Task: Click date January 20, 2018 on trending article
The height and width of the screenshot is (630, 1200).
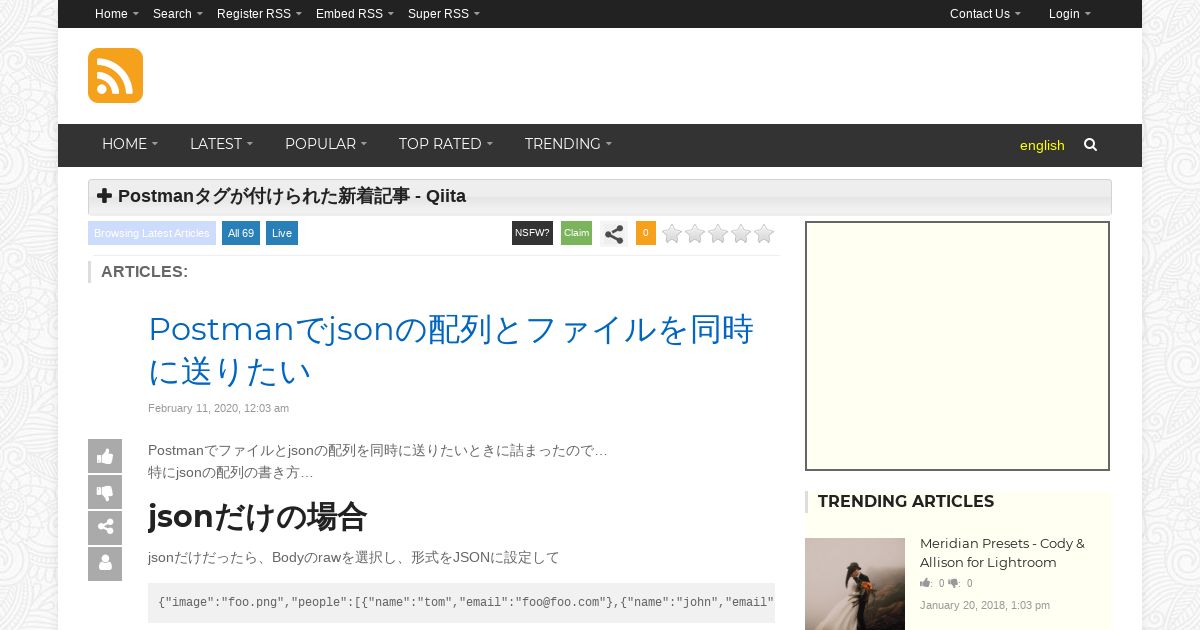Action: pyautogui.click(x=985, y=605)
